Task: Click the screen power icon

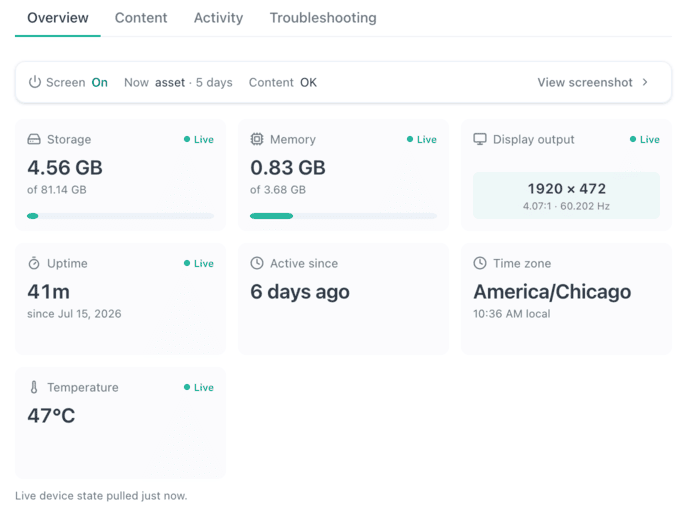Action: pyautogui.click(x=35, y=82)
